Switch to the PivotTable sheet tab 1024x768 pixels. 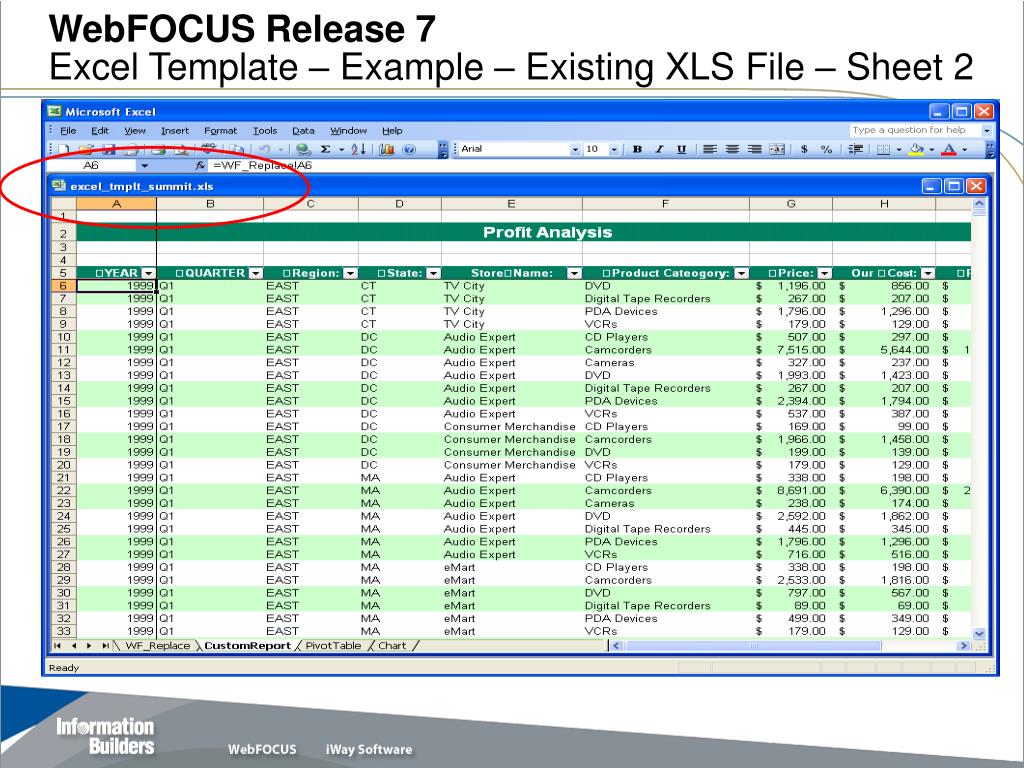[x=333, y=646]
